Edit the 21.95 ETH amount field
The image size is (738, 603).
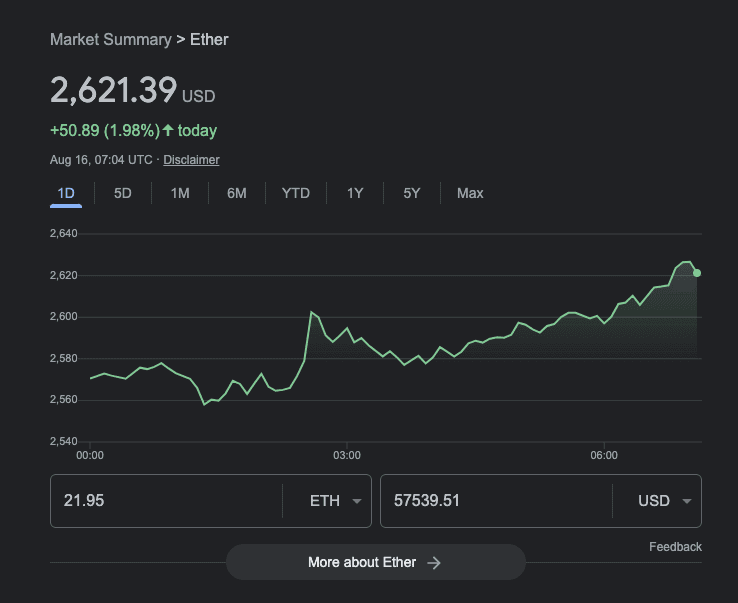click(166, 501)
